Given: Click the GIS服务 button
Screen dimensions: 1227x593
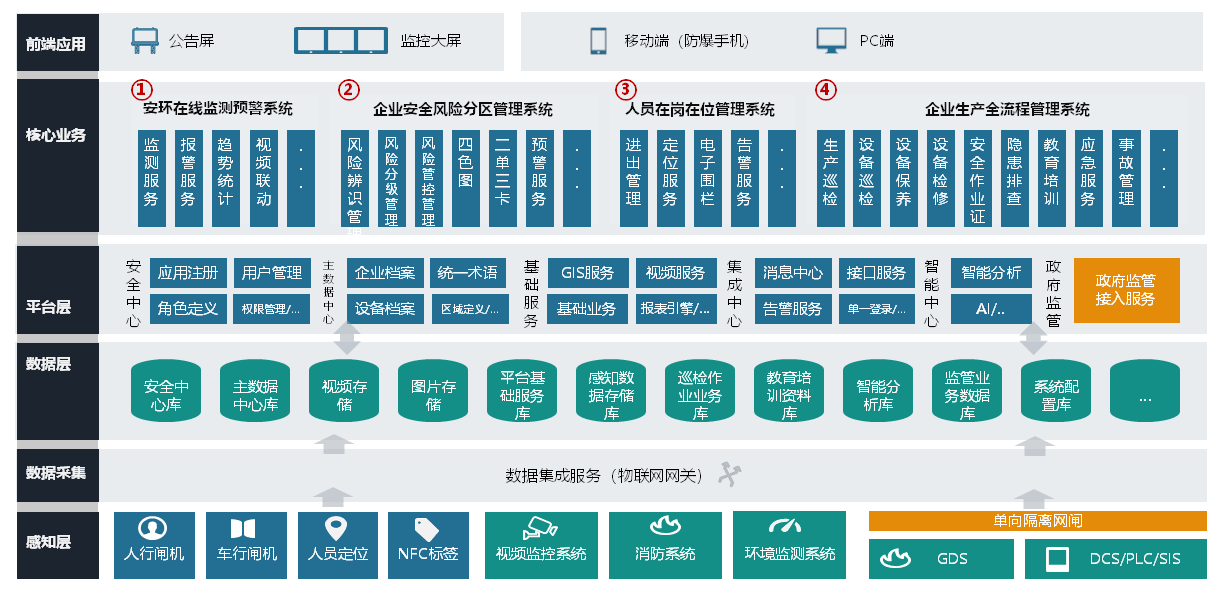Looking at the screenshot, I should pyautogui.click(x=587, y=273).
